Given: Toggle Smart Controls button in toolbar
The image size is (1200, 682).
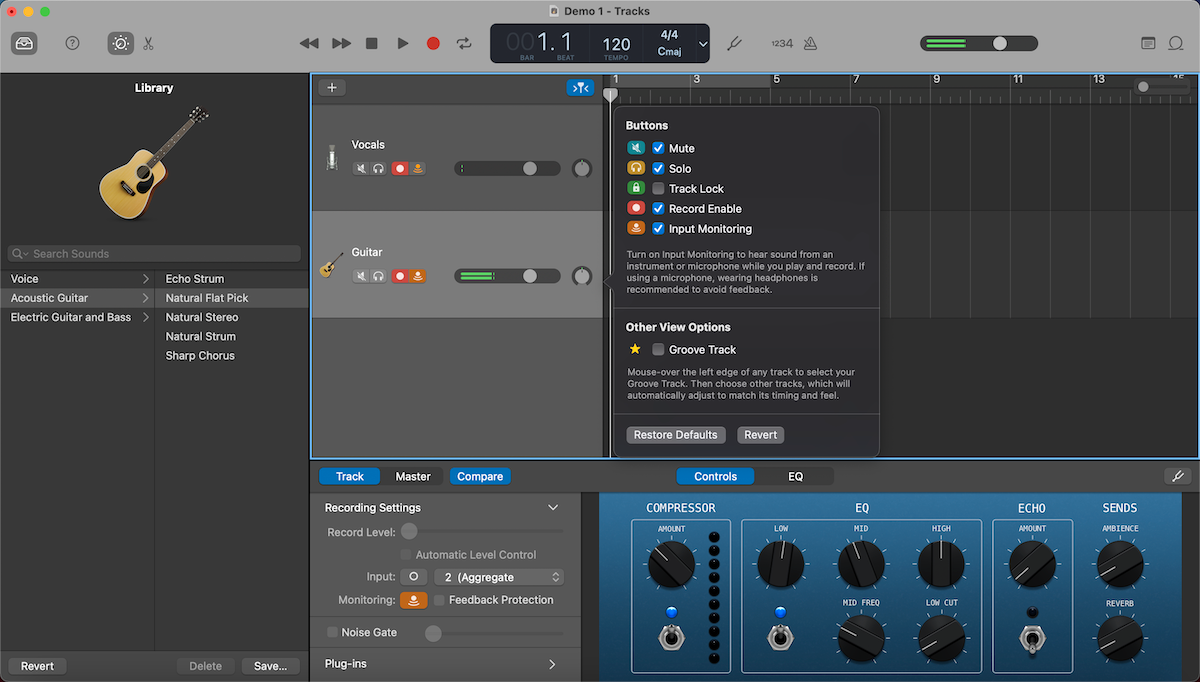Looking at the screenshot, I should click(121, 43).
